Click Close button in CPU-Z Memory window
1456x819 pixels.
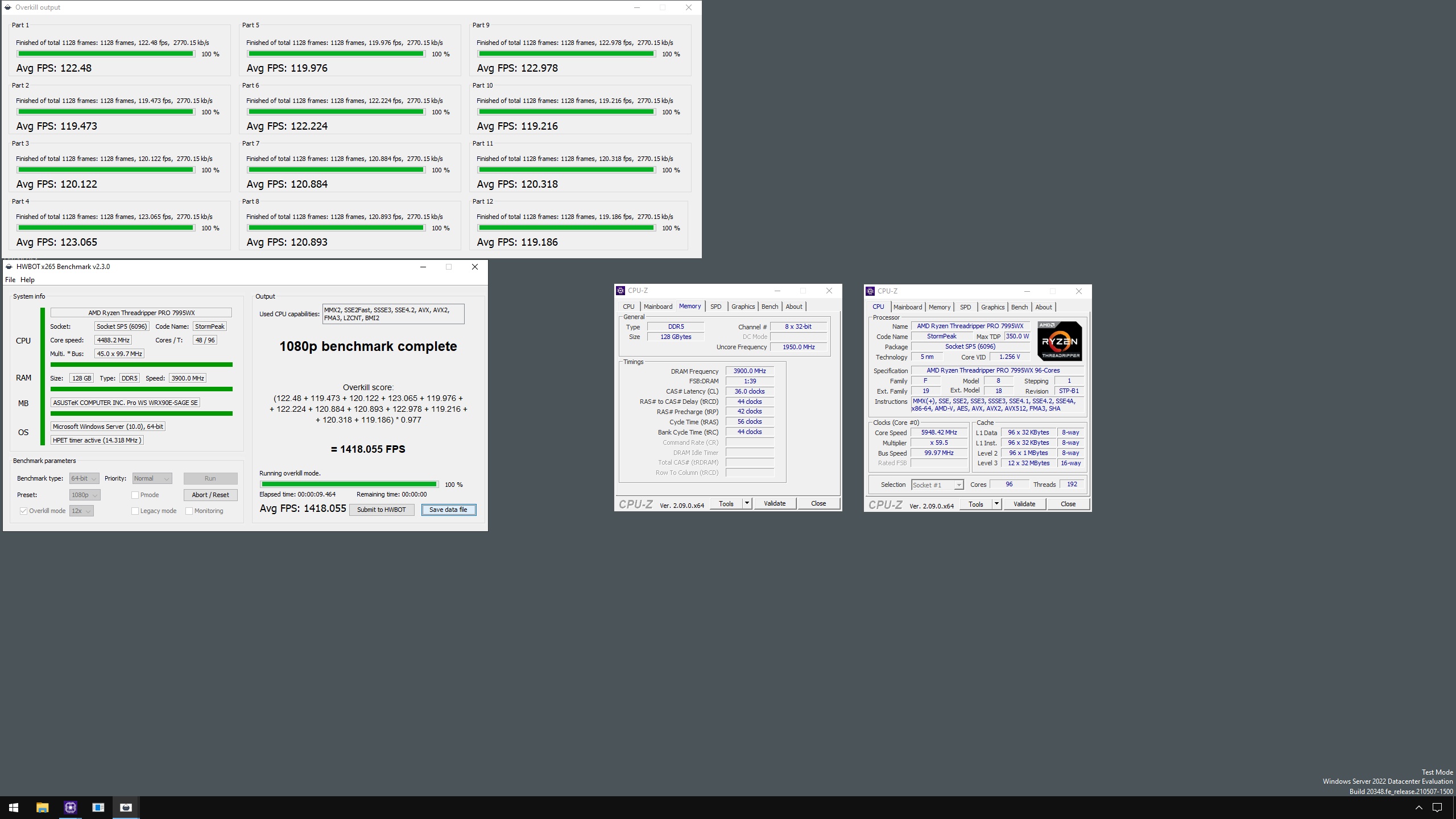click(x=818, y=503)
